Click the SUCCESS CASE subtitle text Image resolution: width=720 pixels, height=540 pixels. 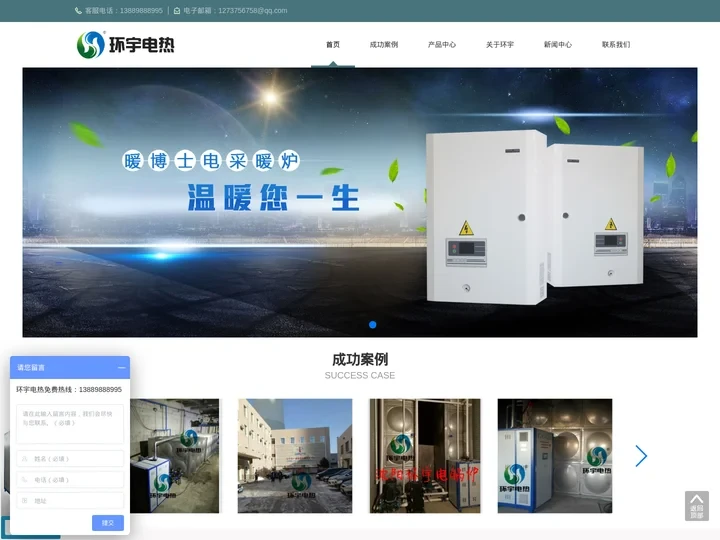point(360,376)
